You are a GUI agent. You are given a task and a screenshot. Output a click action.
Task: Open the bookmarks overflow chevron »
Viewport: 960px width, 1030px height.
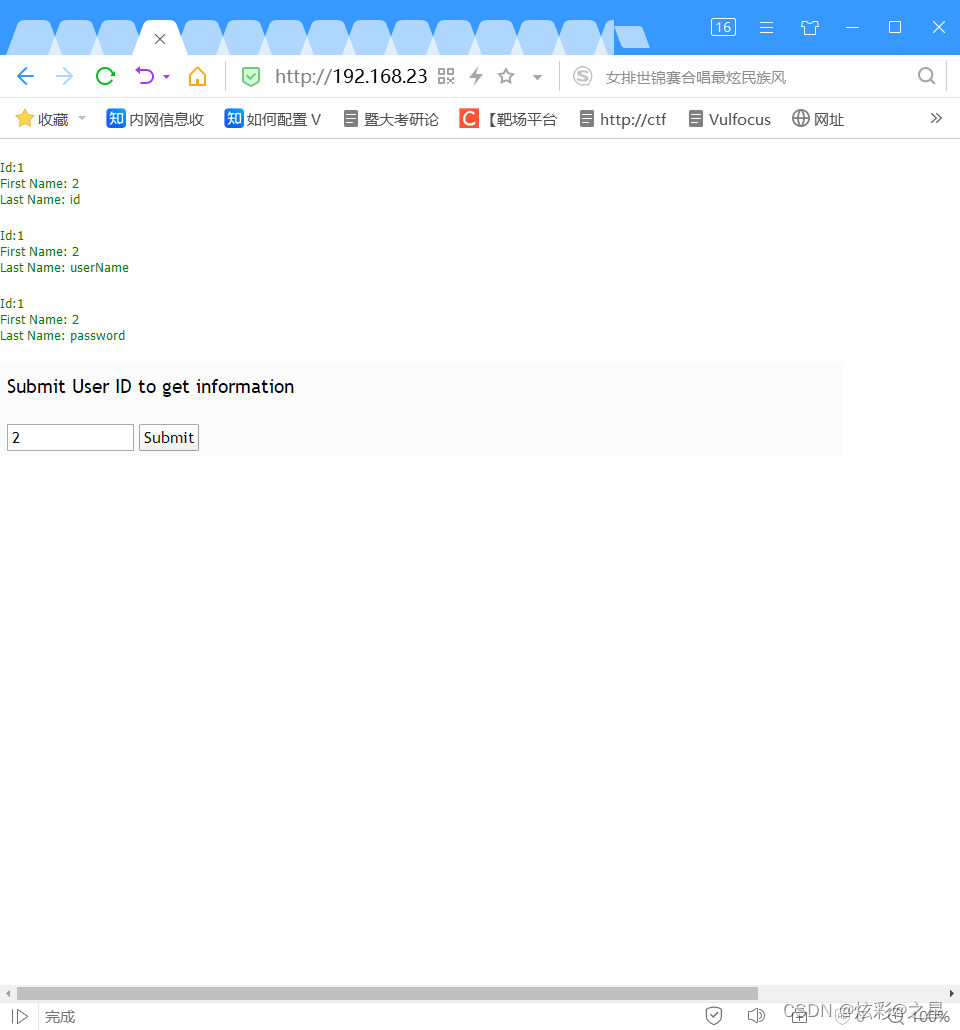coord(936,118)
